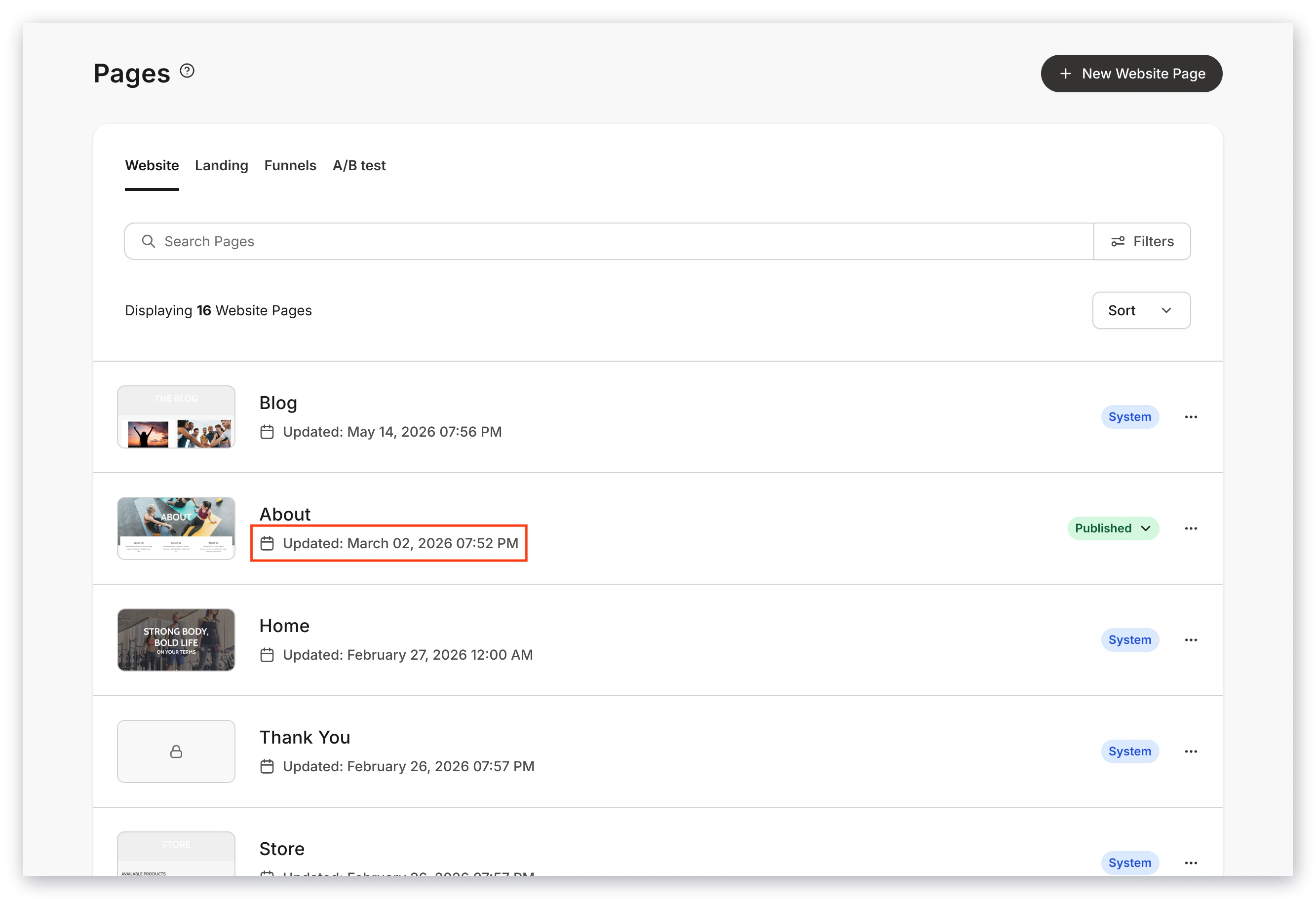Screen dimensions: 1316x899
Task: Click the Home page title
Action: (284, 626)
